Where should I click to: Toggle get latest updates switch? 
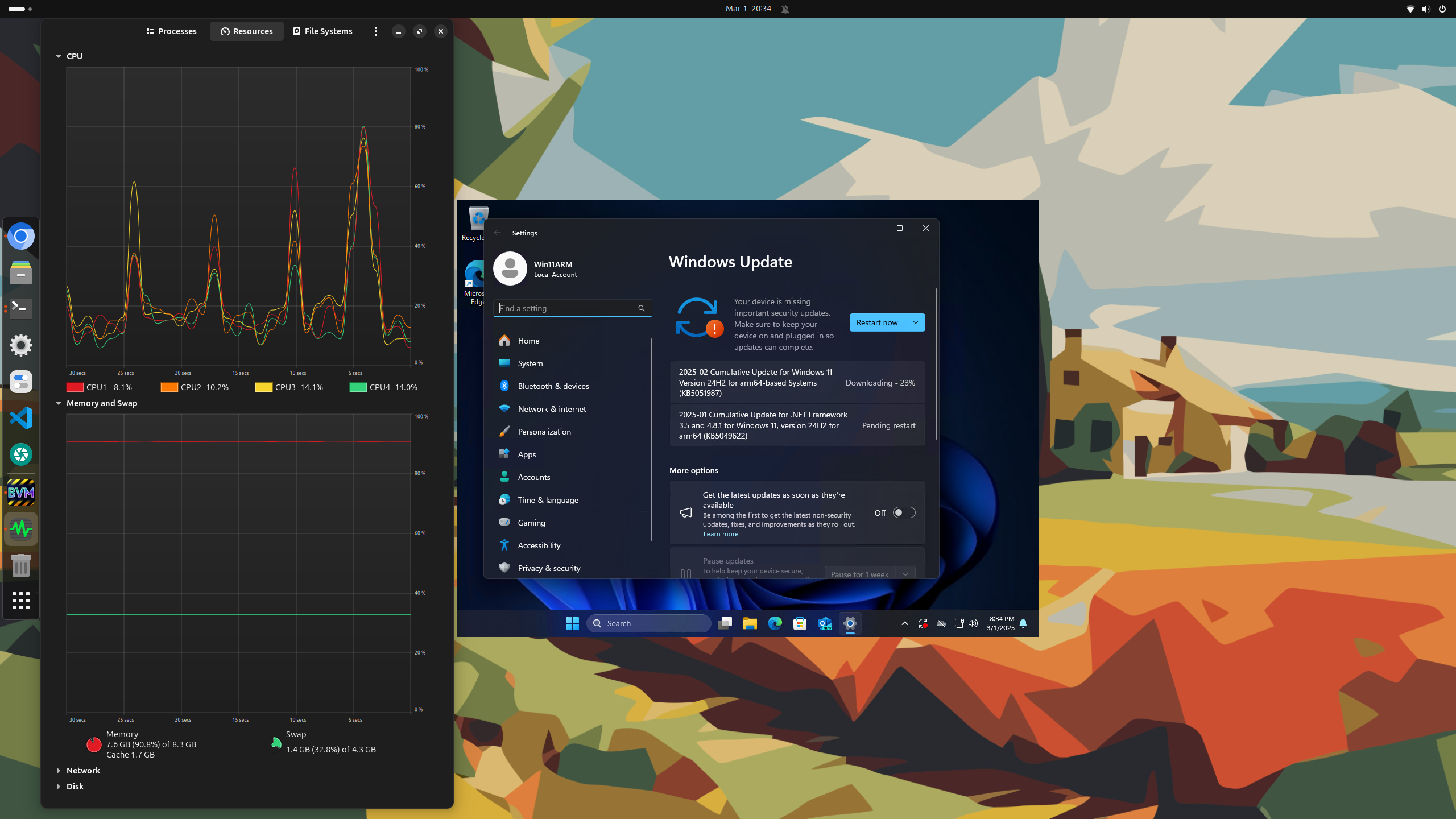click(x=904, y=513)
